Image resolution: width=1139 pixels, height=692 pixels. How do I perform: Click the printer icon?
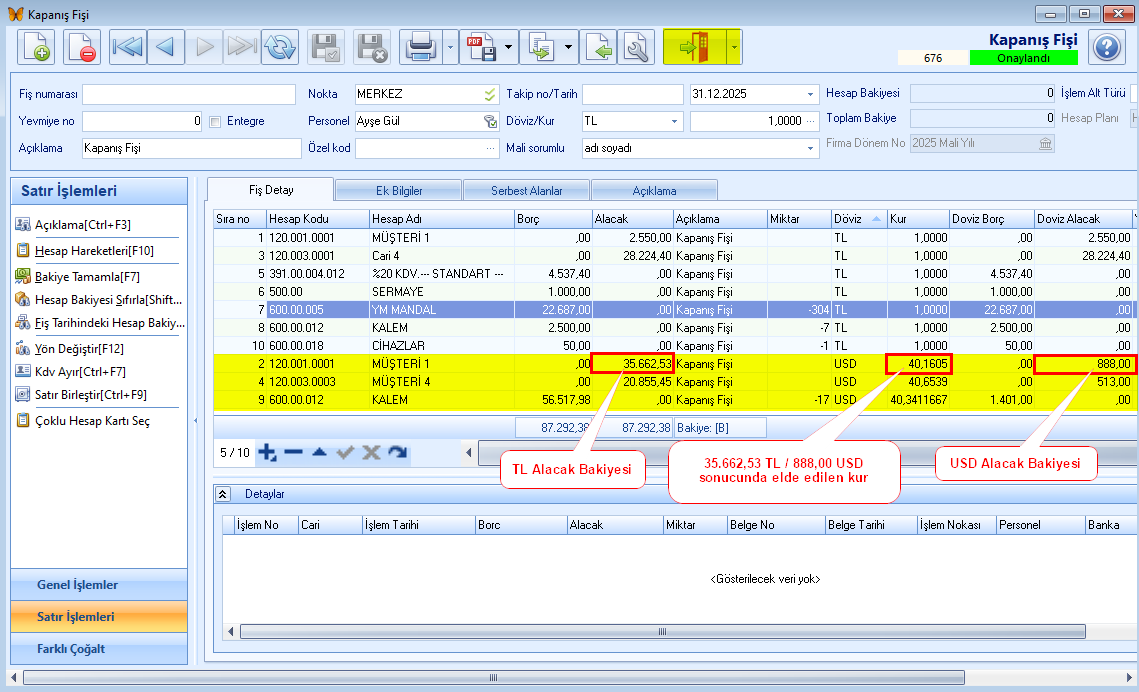click(x=420, y=47)
